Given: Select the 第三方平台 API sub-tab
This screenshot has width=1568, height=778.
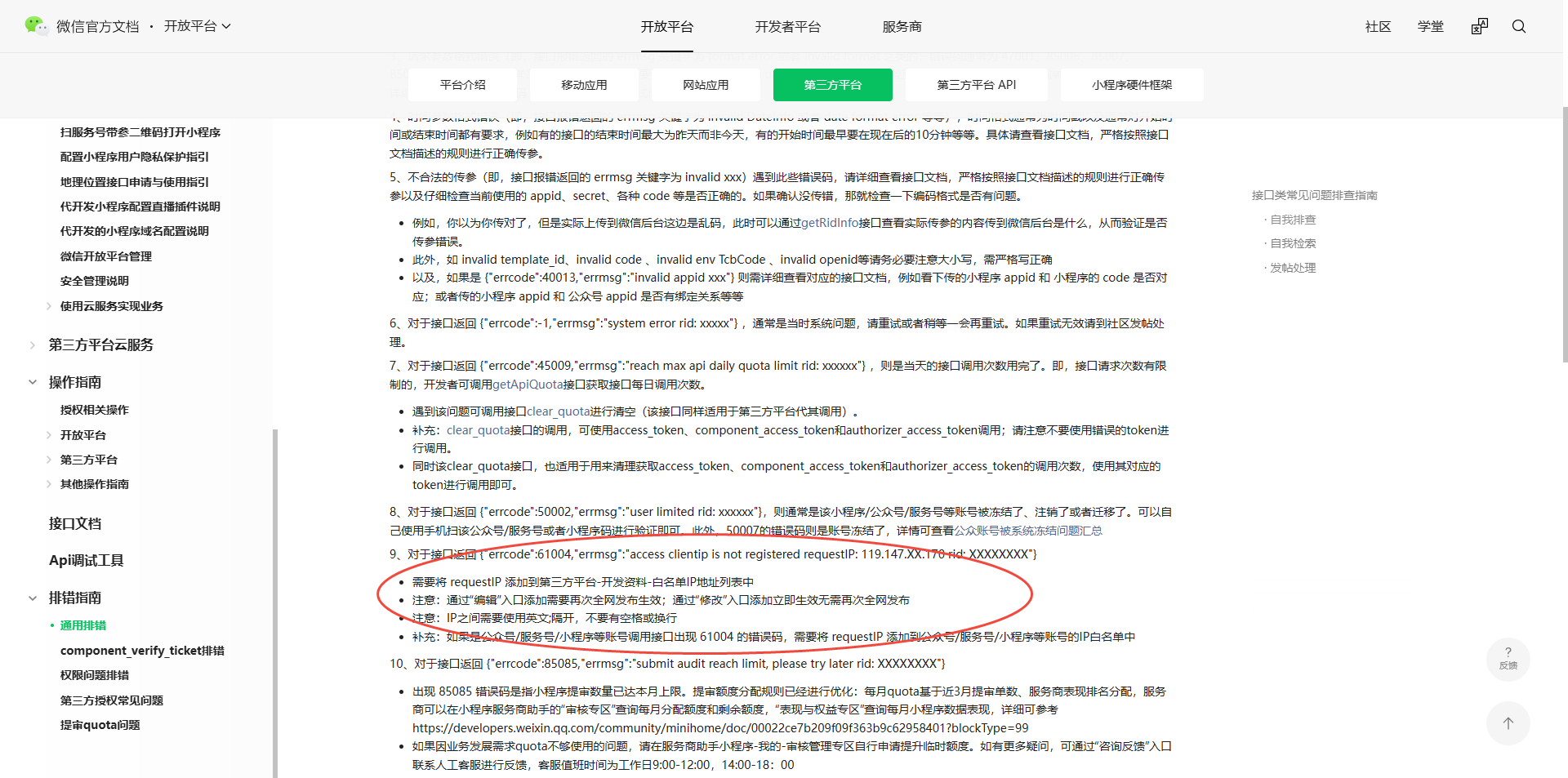Looking at the screenshot, I should pos(977,85).
